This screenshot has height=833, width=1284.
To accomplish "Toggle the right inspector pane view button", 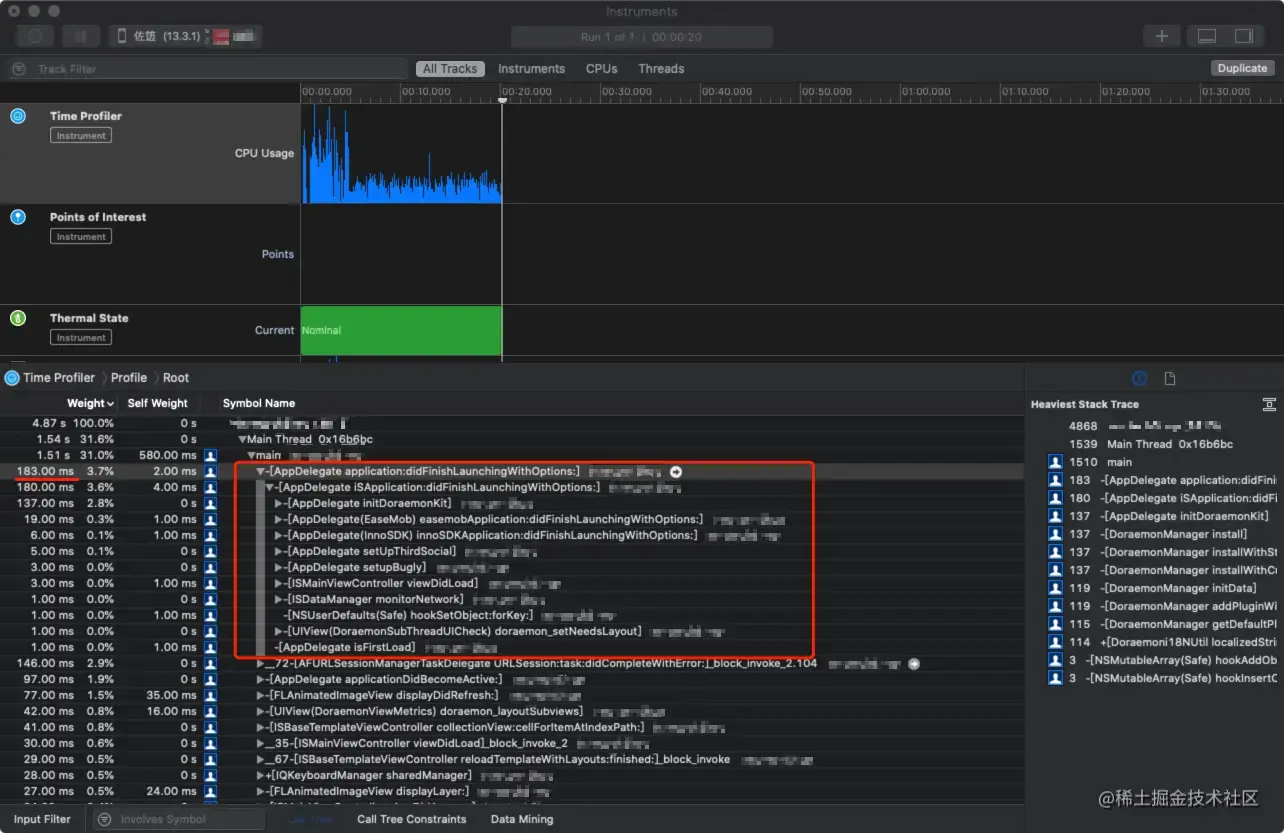I will click(x=1243, y=36).
